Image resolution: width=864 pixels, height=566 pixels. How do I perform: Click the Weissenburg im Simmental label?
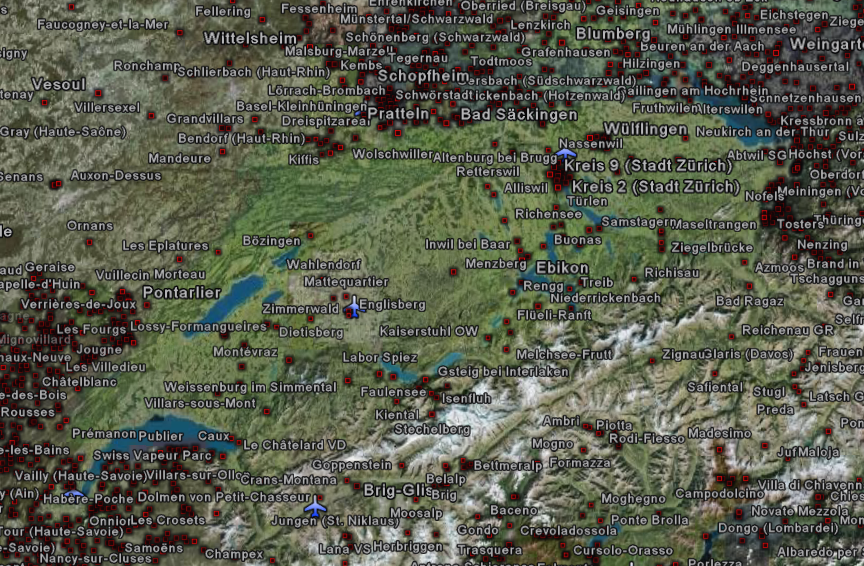coord(250,387)
